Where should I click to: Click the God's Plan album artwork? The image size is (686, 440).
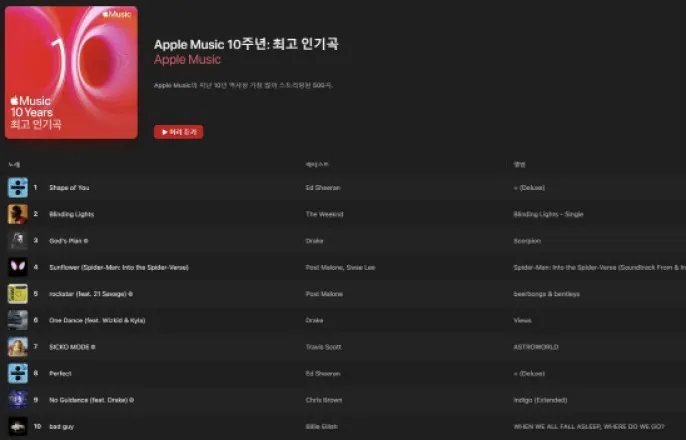tap(18, 241)
